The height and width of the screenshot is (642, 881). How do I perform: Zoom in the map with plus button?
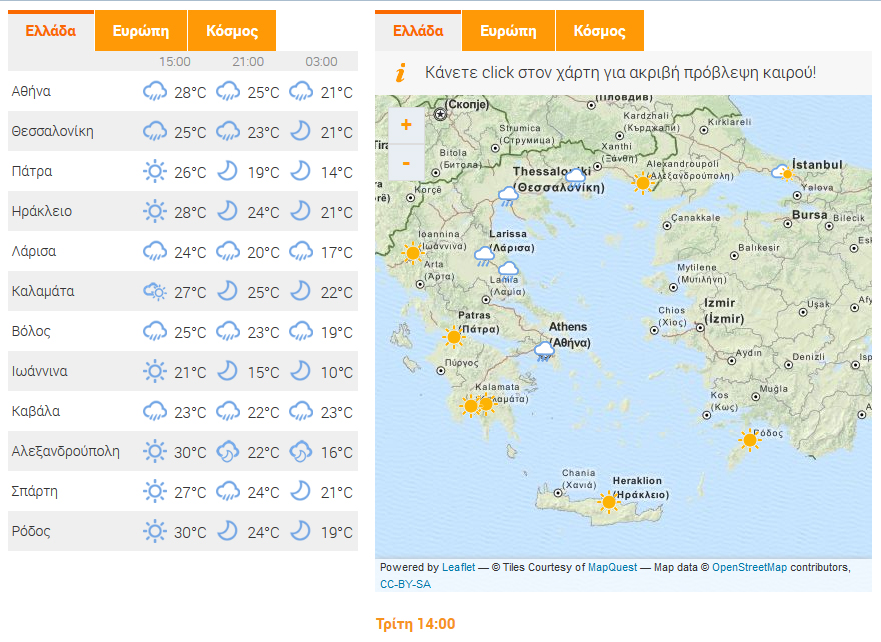pos(406,126)
